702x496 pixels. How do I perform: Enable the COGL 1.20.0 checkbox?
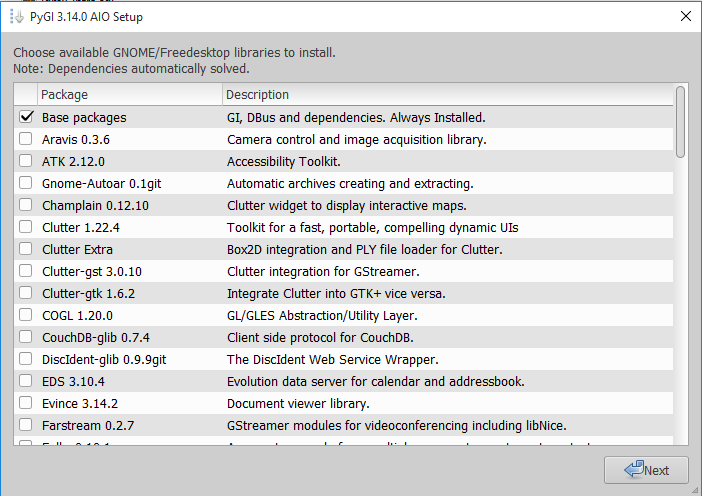pos(26,315)
